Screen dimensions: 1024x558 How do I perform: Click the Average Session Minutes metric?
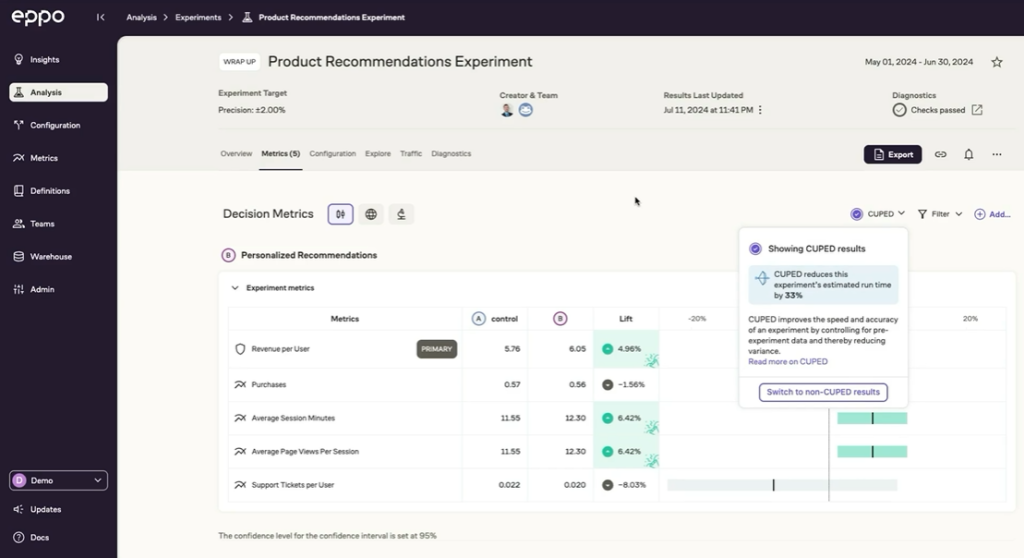(293, 418)
